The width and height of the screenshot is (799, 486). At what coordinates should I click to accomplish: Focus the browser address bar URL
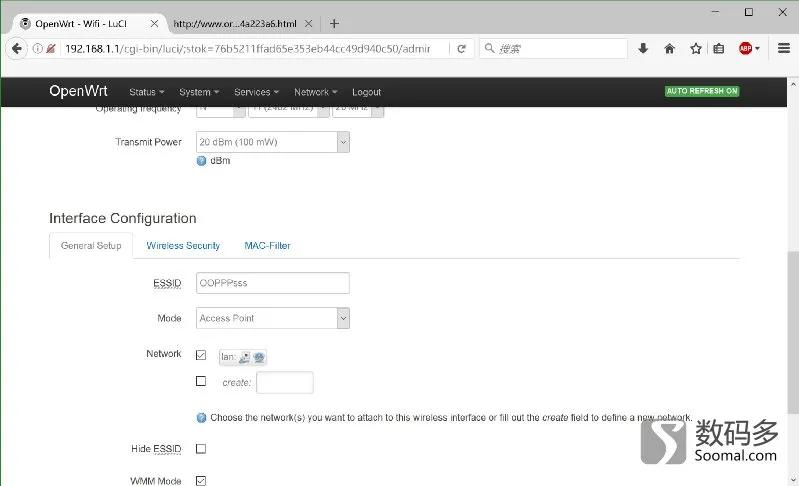pyautogui.click(x=248, y=49)
